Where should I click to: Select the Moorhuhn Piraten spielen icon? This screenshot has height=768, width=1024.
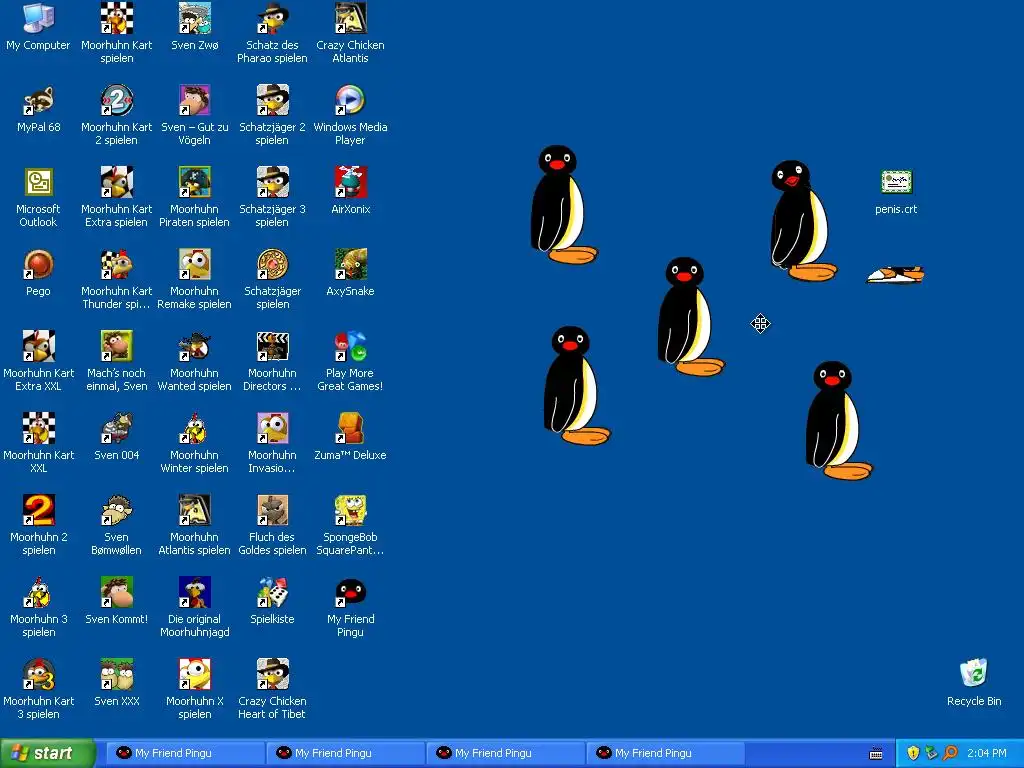[195, 182]
